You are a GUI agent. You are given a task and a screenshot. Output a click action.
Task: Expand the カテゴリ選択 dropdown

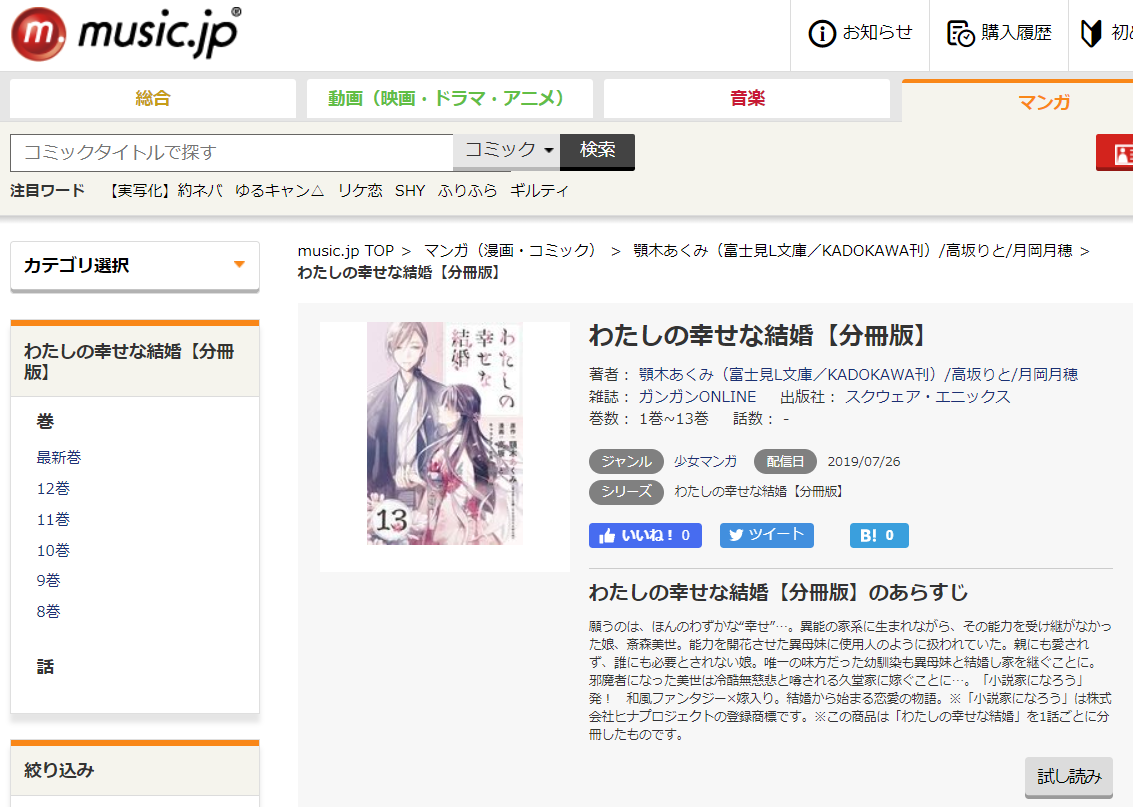(x=135, y=266)
